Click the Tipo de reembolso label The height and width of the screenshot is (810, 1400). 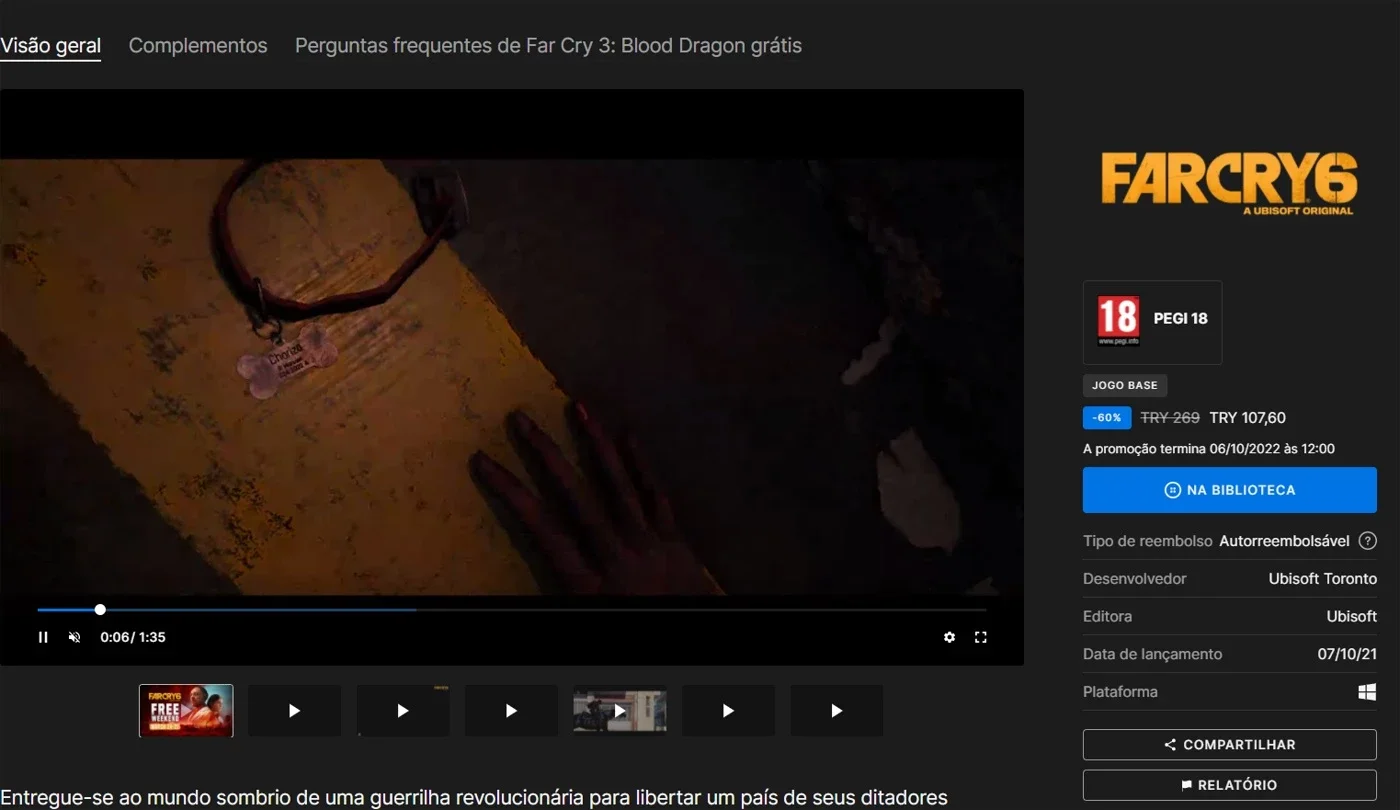[1148, 541]
